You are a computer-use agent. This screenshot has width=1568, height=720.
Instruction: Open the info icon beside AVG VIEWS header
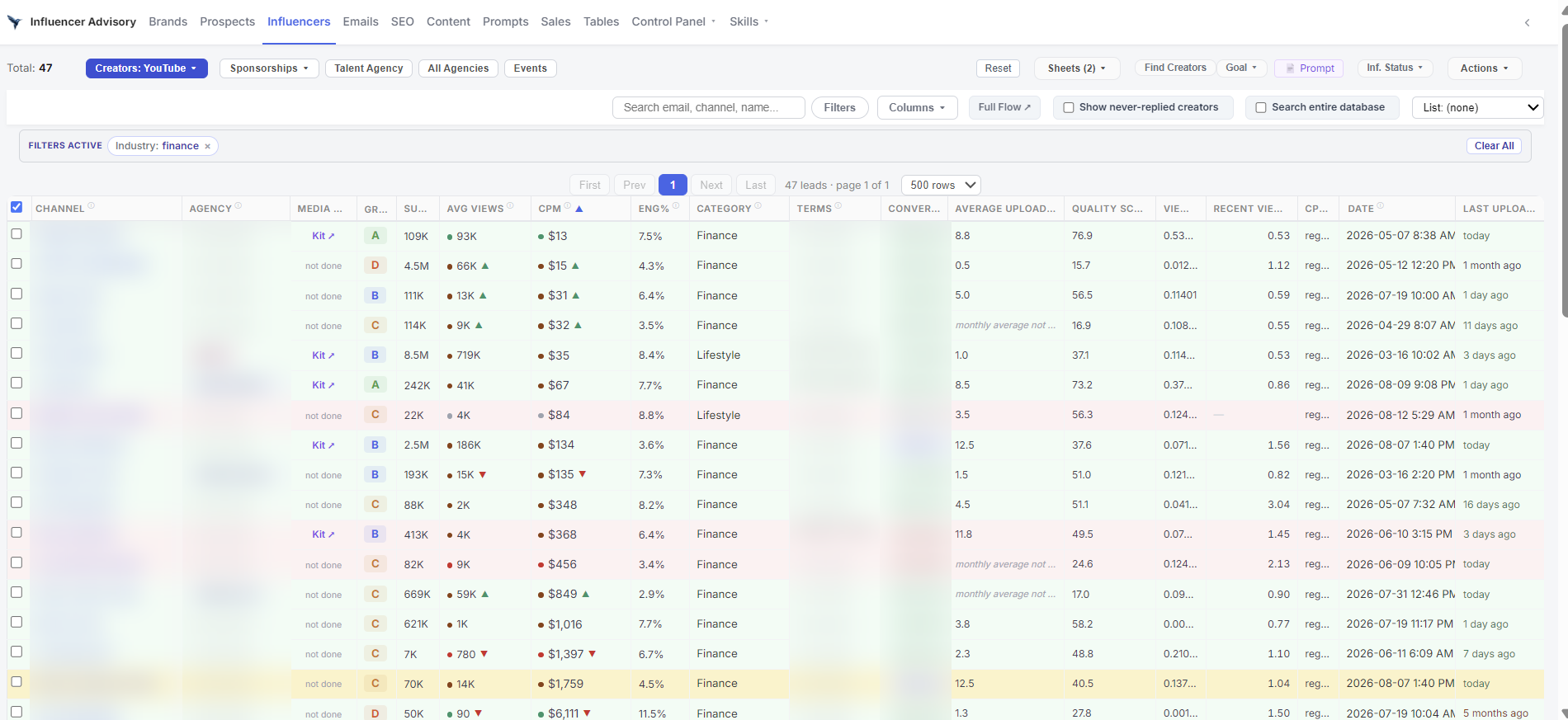[x=510, y=206]
